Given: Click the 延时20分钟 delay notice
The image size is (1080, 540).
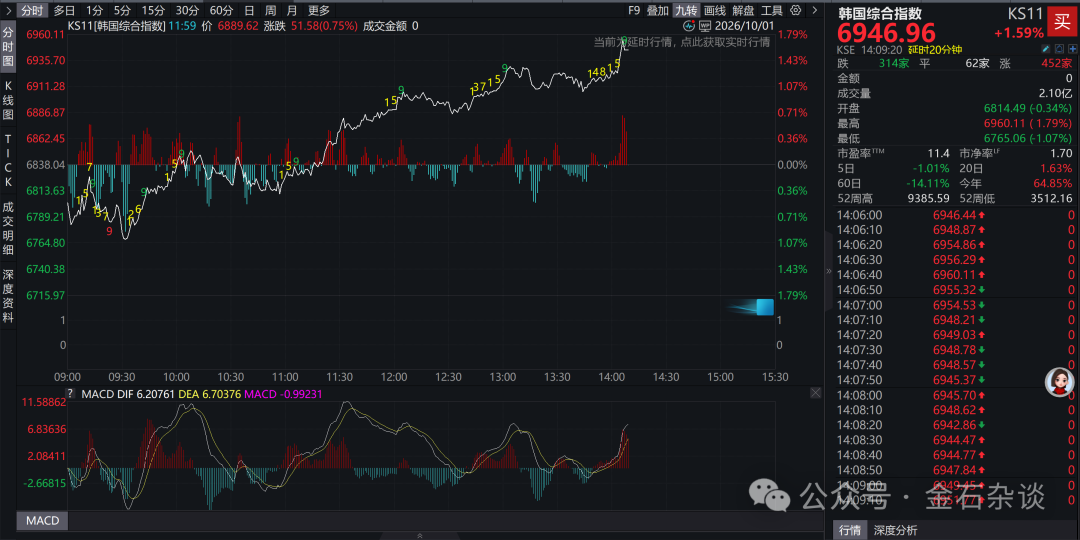Looking at the screenshot, I should point(935,50).
